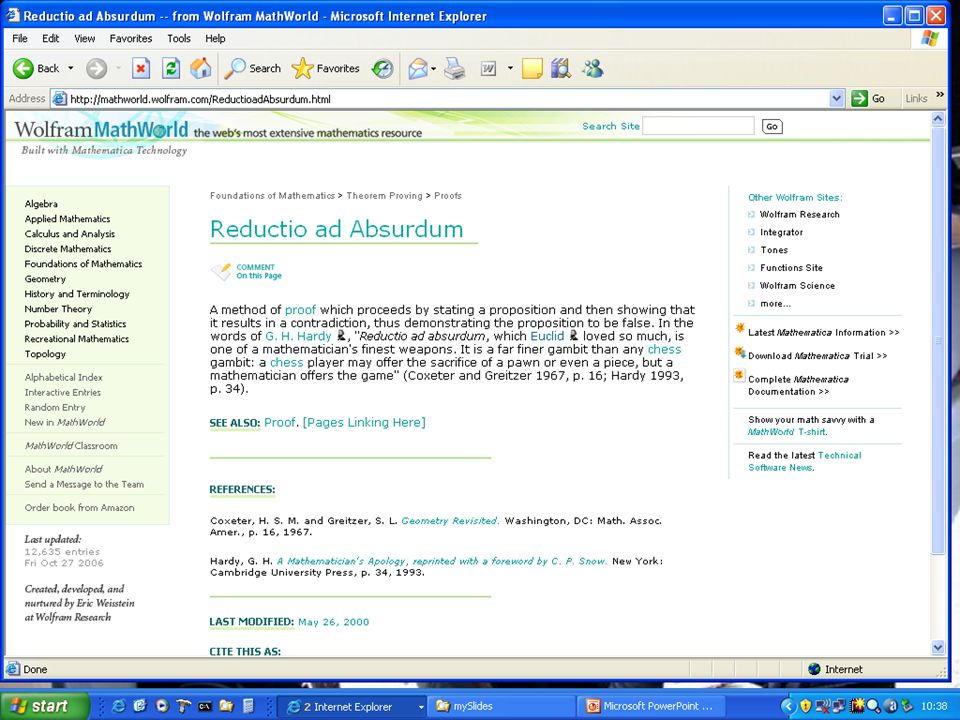The width and height of the screenshot is (960, 720).
Task: Click the Forward arrow button
Action: click(96, 69)
